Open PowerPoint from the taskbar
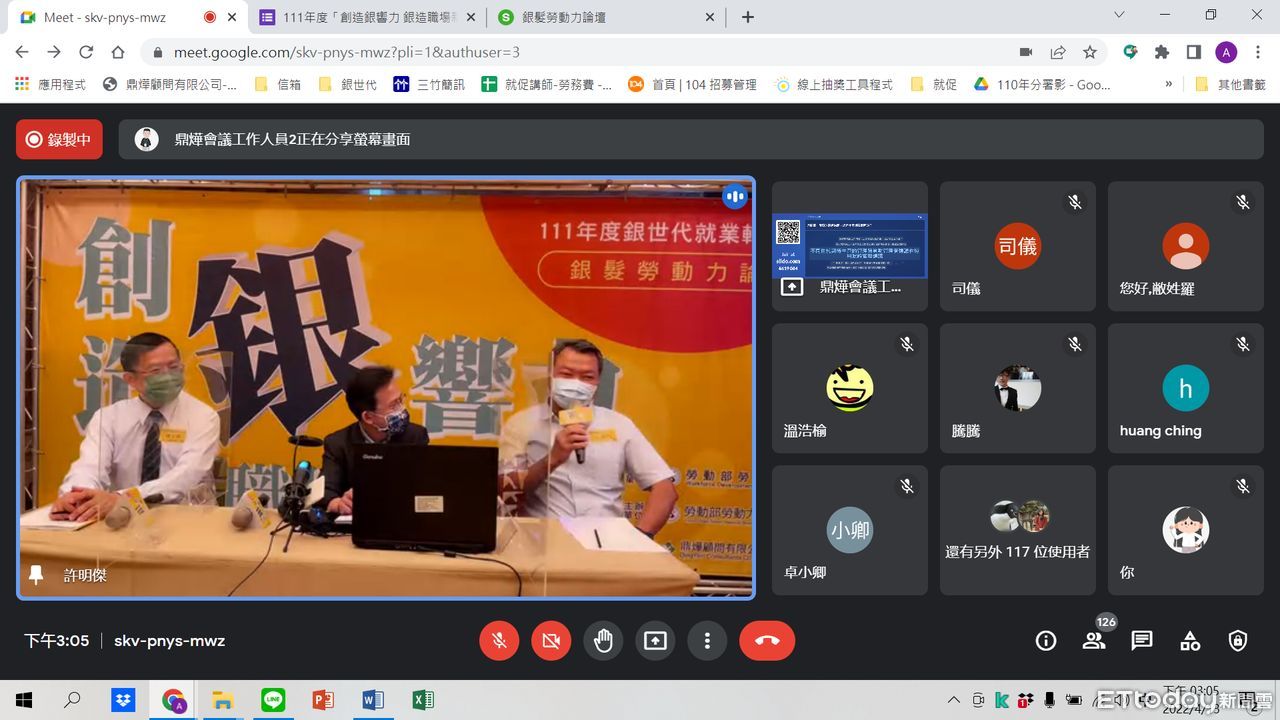 (x=323, y=700)
